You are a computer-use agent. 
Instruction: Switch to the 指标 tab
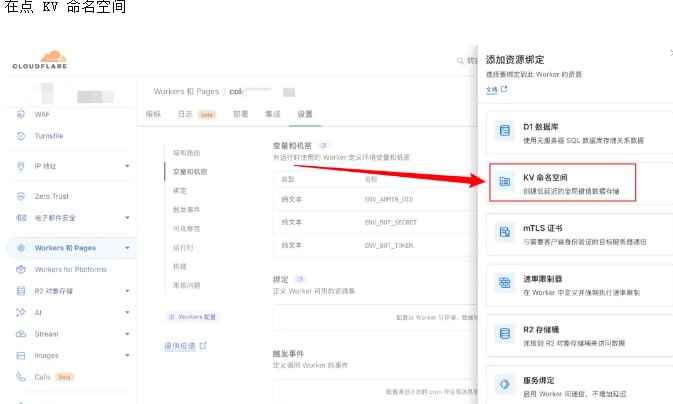153,114
